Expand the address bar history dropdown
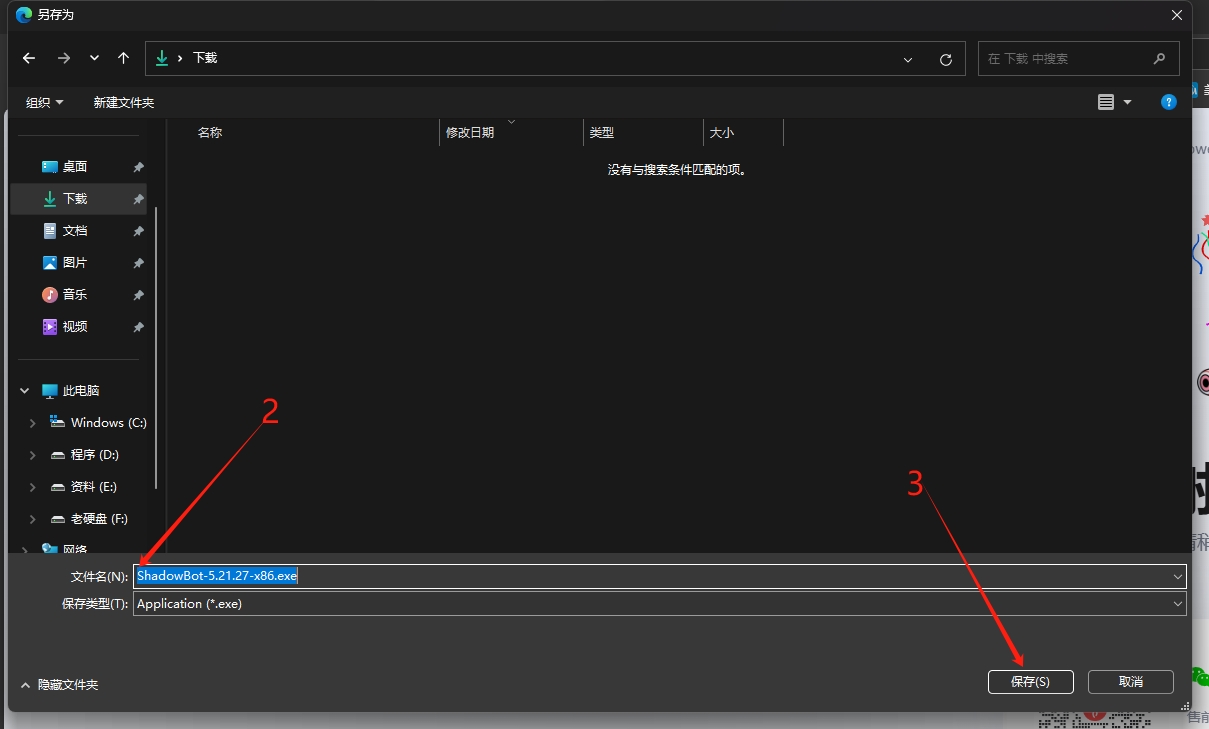1209x729 pixels. (908, 59)
